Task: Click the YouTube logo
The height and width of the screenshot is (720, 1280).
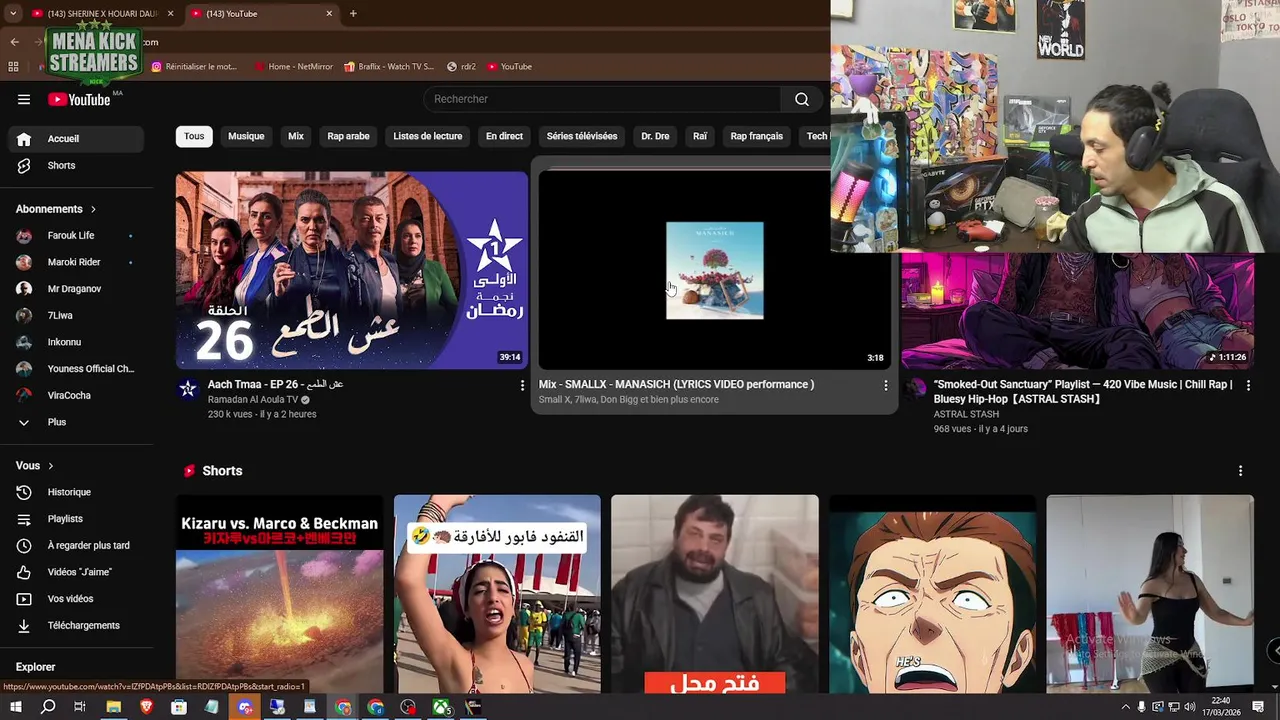Action: point(79,99)
